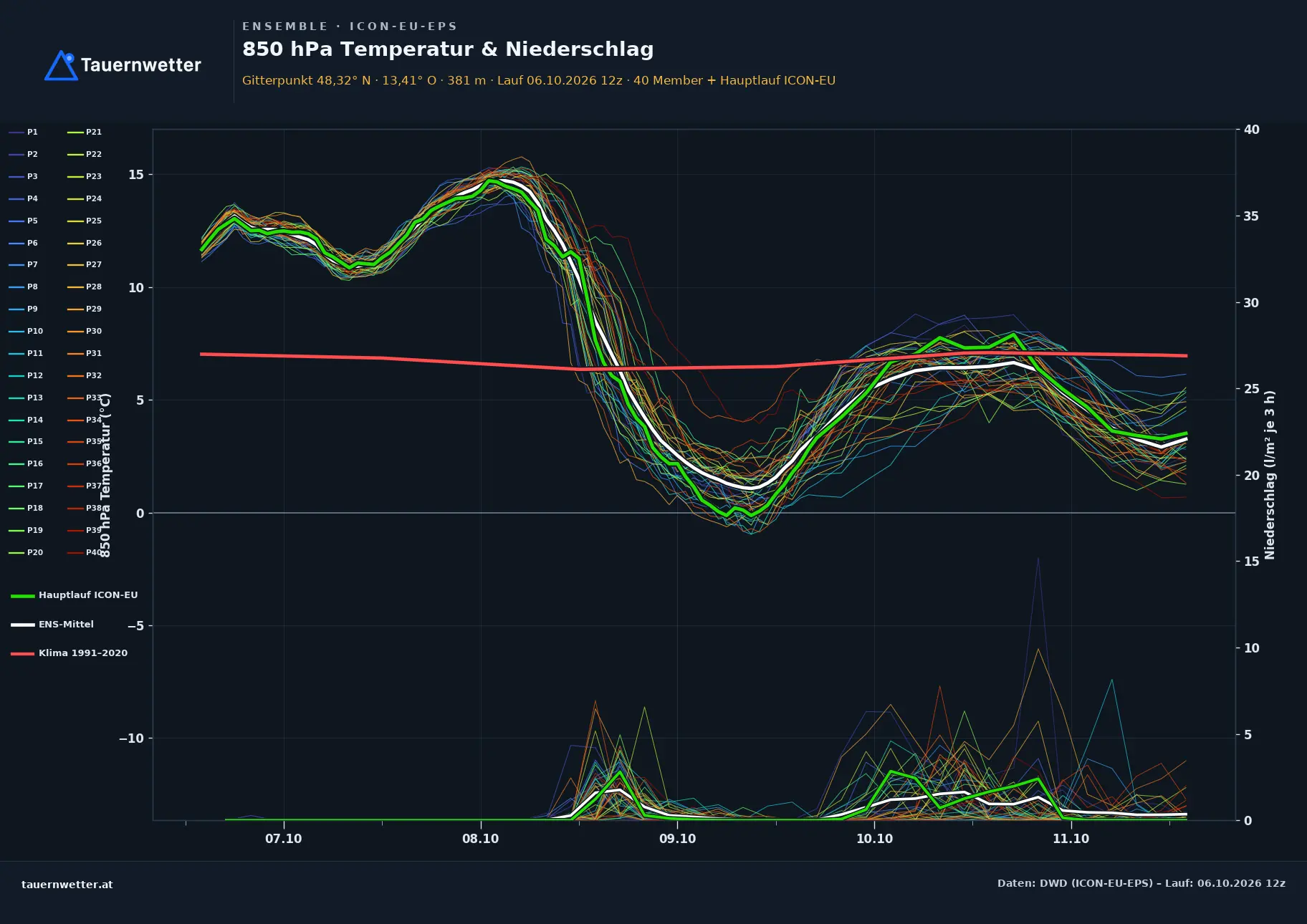Select the P23 legend entry
The image size is (1307, 924).
click(85, 176)
